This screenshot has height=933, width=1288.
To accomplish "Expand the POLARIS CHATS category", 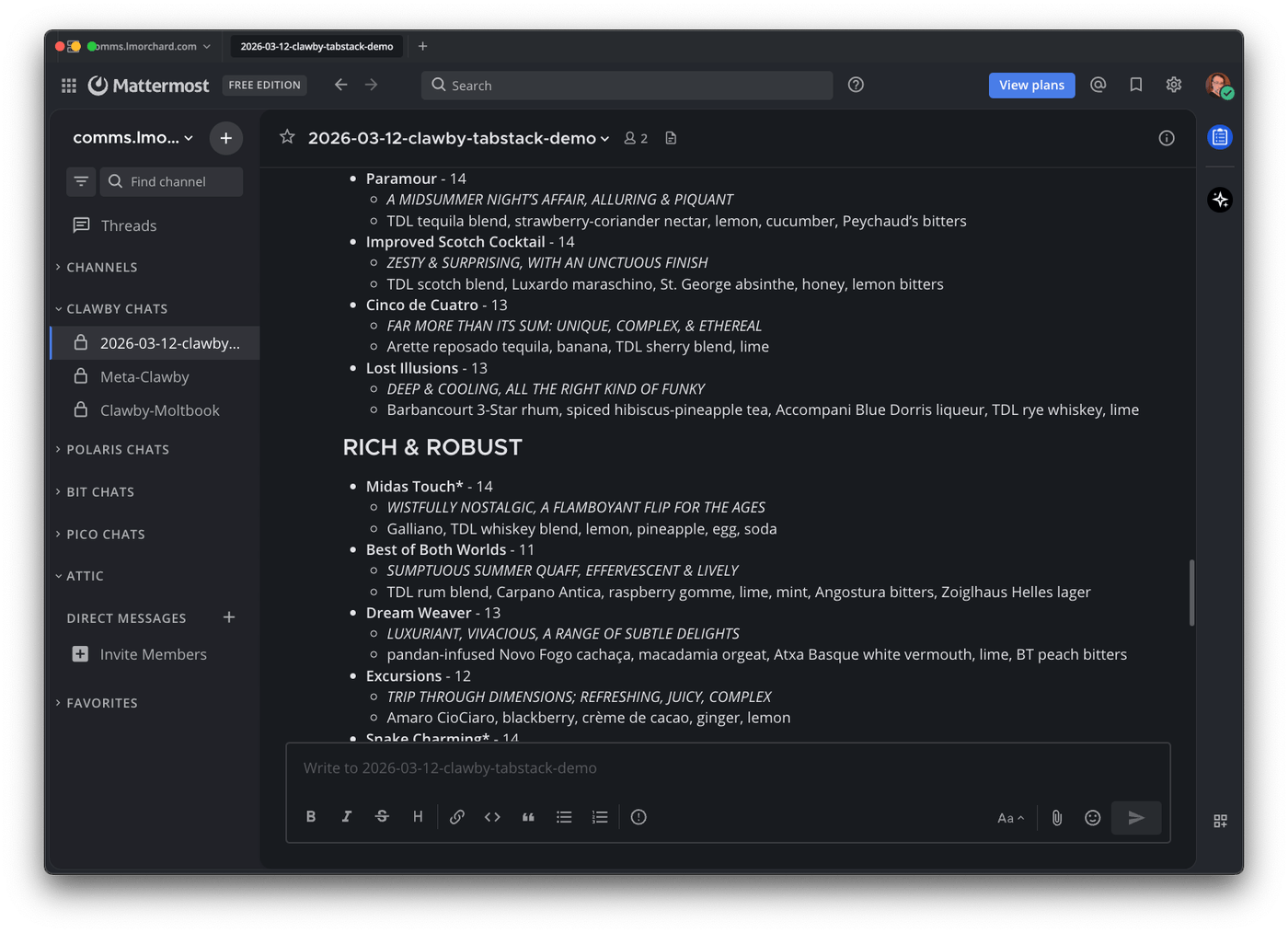I will (x=117, y=450).
